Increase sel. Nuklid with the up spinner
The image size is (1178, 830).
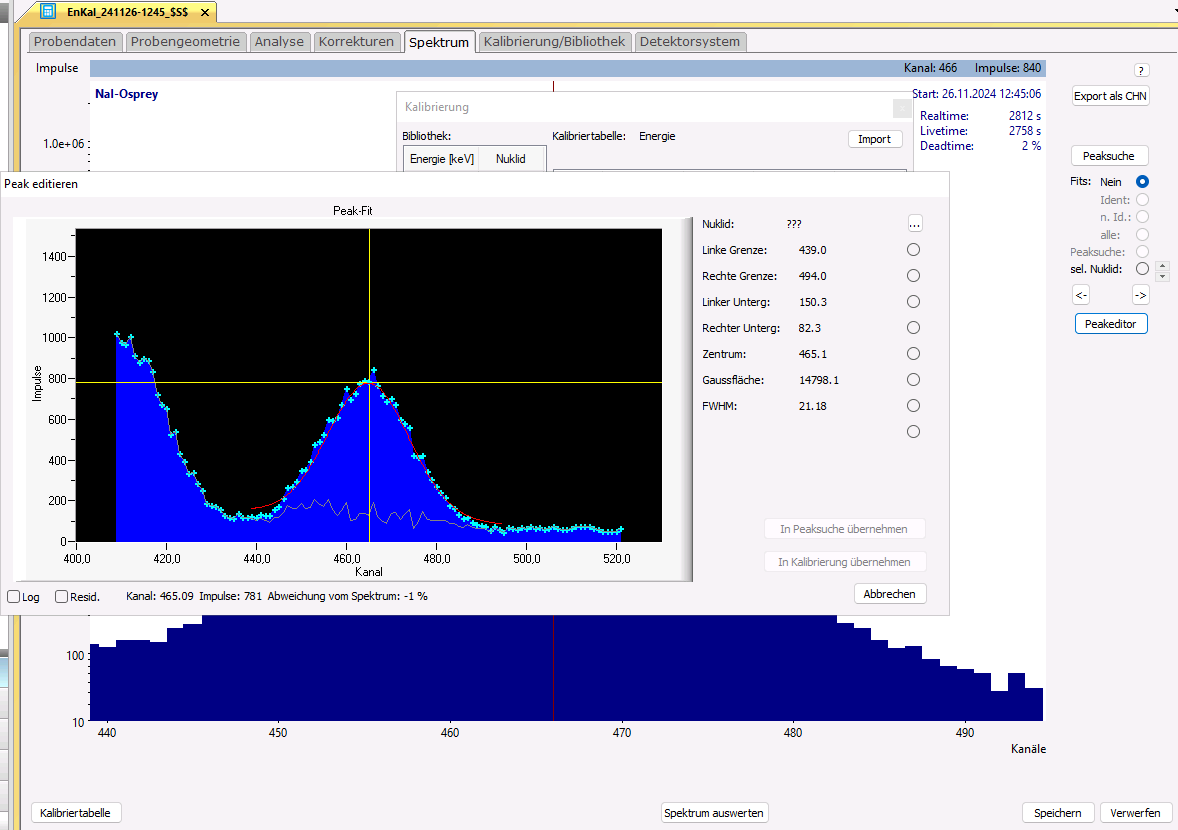tap(1161, 265)
